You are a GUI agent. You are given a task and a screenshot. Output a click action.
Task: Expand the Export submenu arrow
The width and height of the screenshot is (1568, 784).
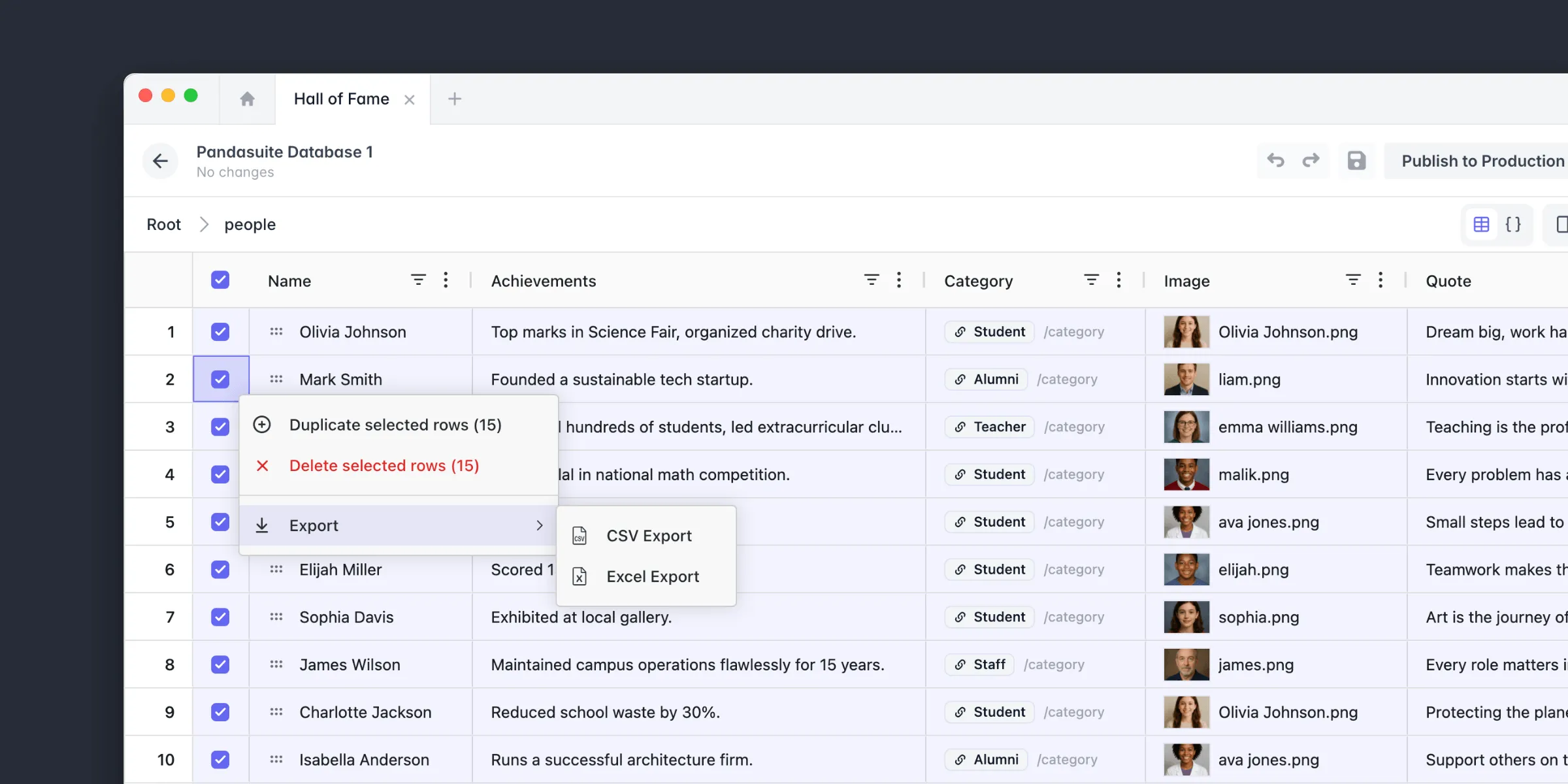[540, 525]
